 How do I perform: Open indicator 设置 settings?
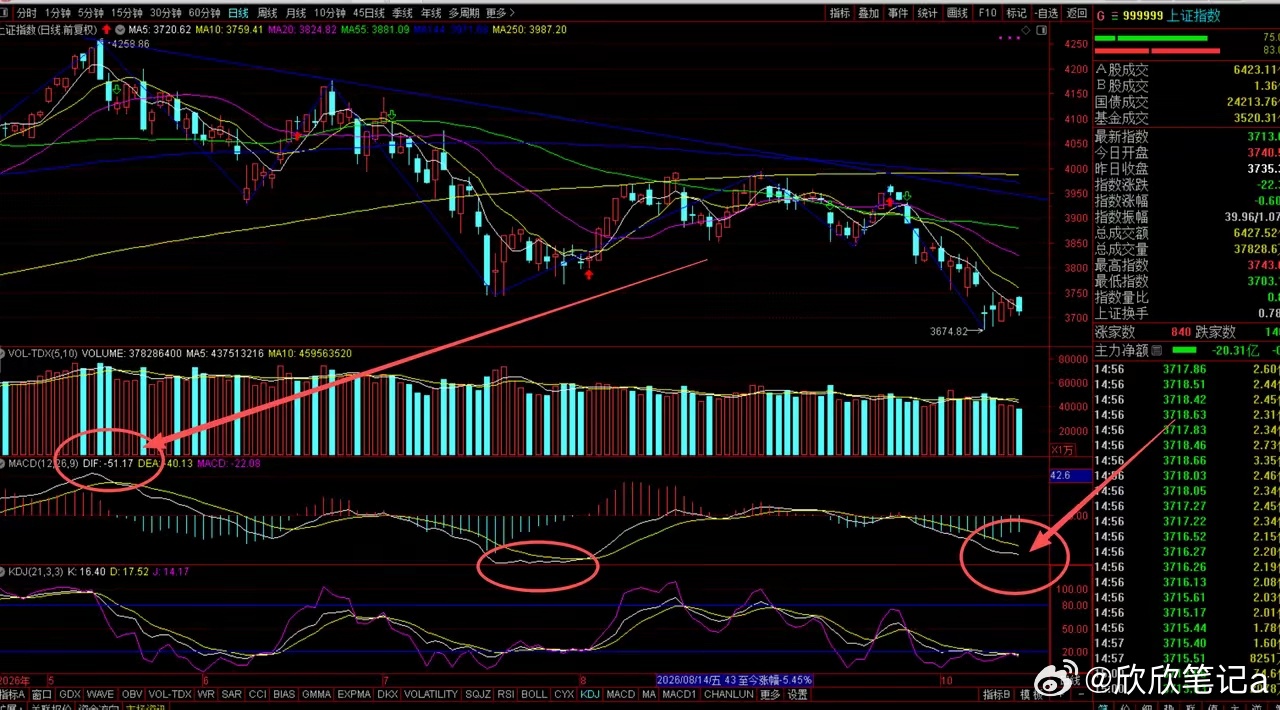click(x=797, y=694)
